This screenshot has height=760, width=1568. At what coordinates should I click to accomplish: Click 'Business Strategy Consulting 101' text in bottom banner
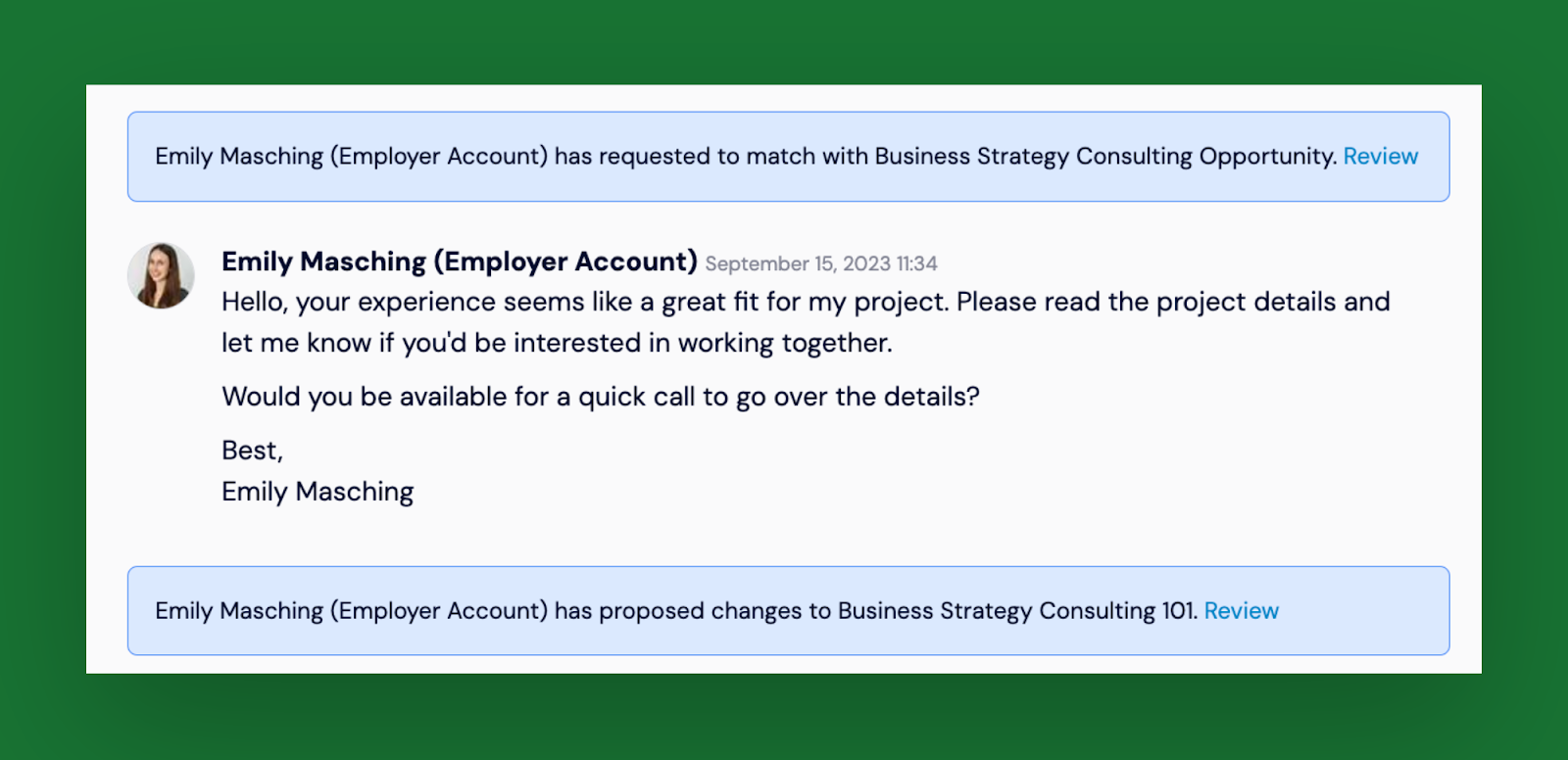(1017, 611)
